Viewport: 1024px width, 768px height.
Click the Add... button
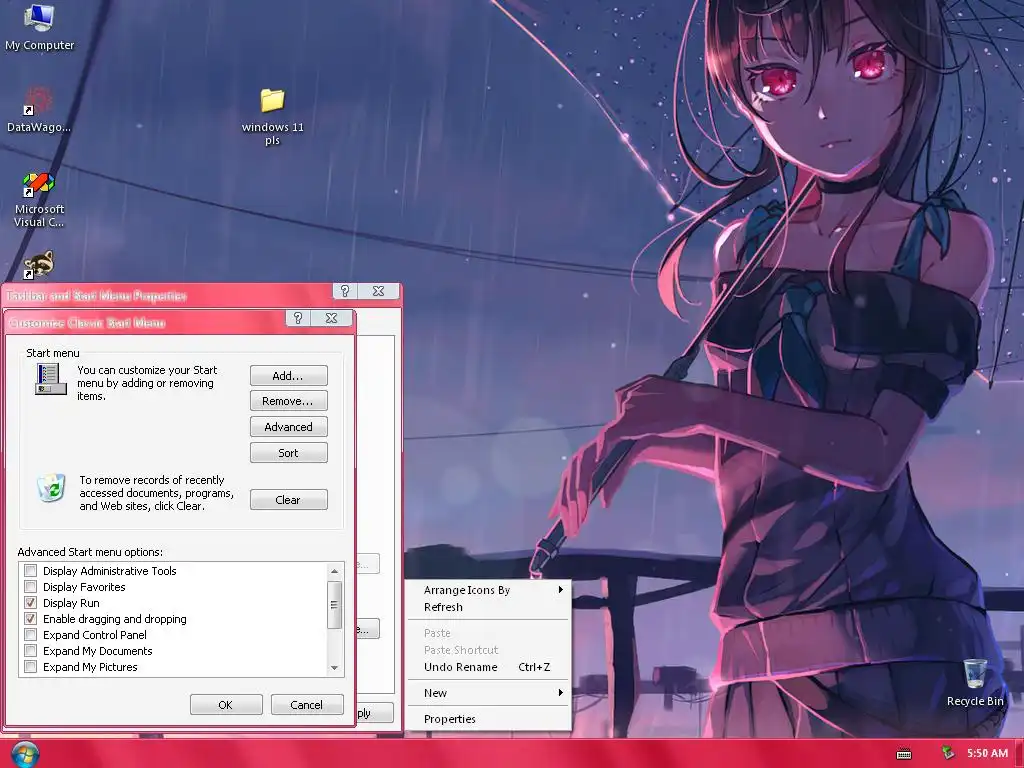289,376
